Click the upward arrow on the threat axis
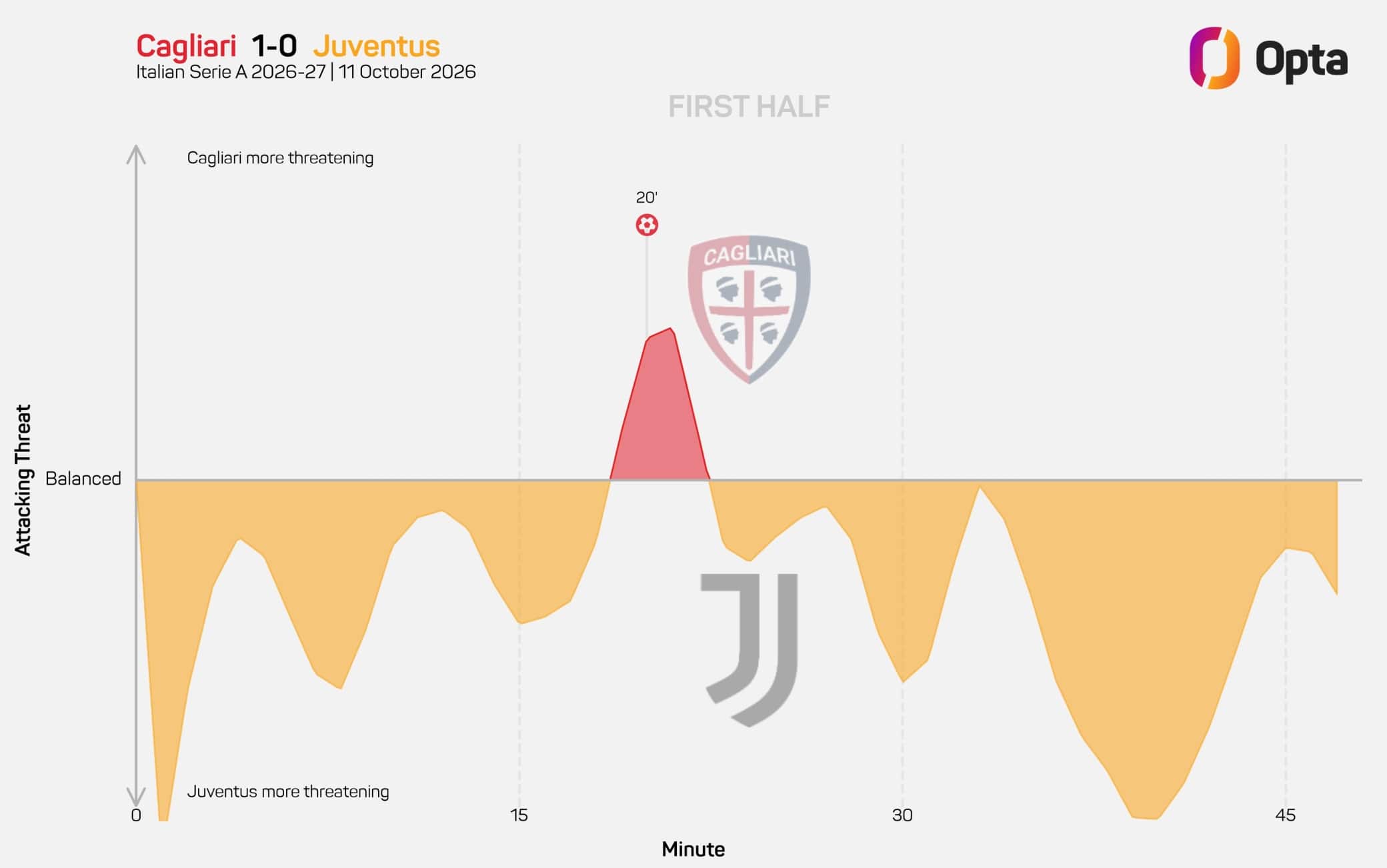This screenshot has width=1387, height=868. [136, 155]
